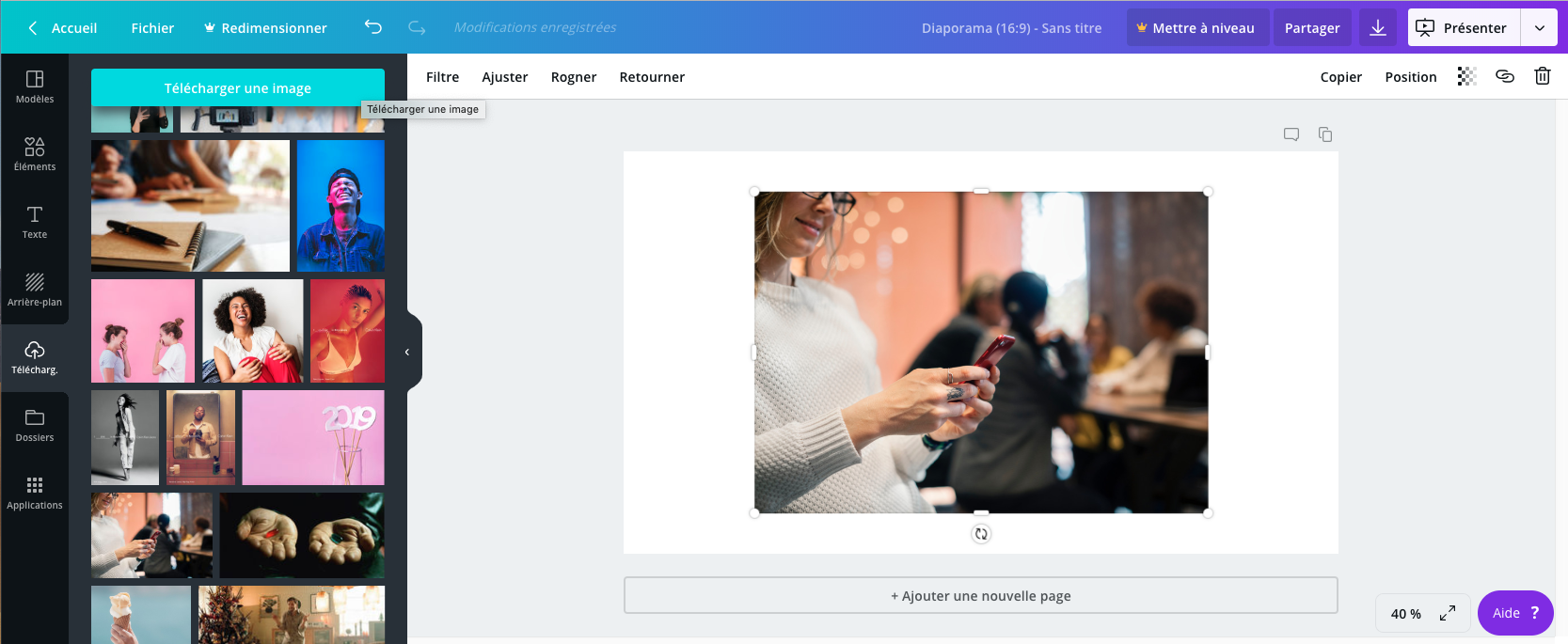
Task: Select the man on blue background thumbnail
Action: 341,206
